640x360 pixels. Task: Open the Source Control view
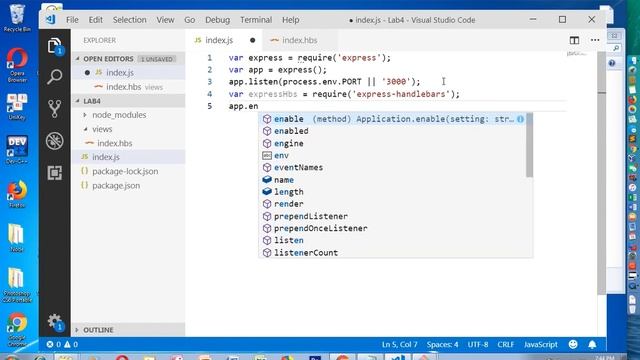(54, 109)
